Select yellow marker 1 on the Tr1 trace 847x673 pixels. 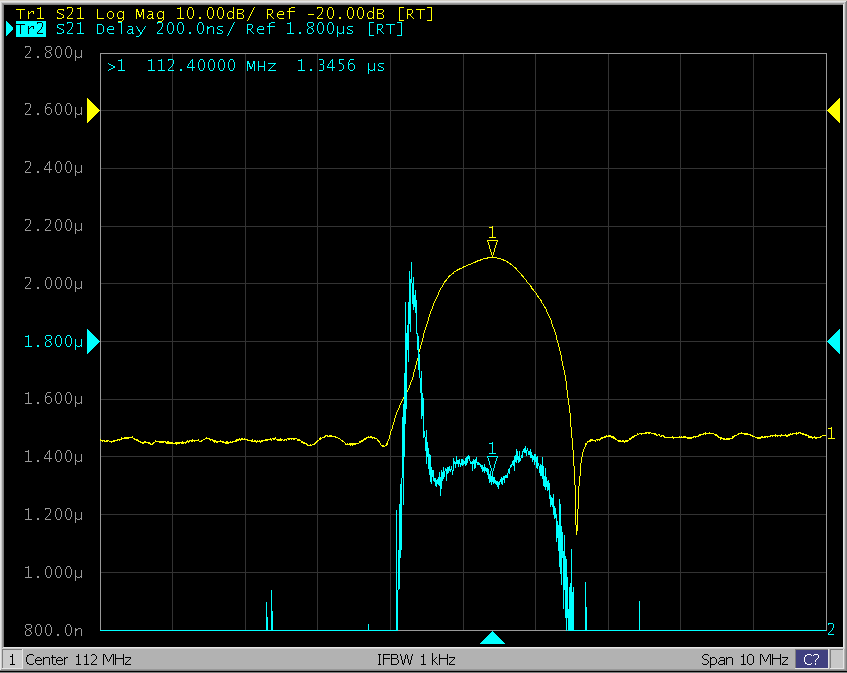(x=492, y=248)
